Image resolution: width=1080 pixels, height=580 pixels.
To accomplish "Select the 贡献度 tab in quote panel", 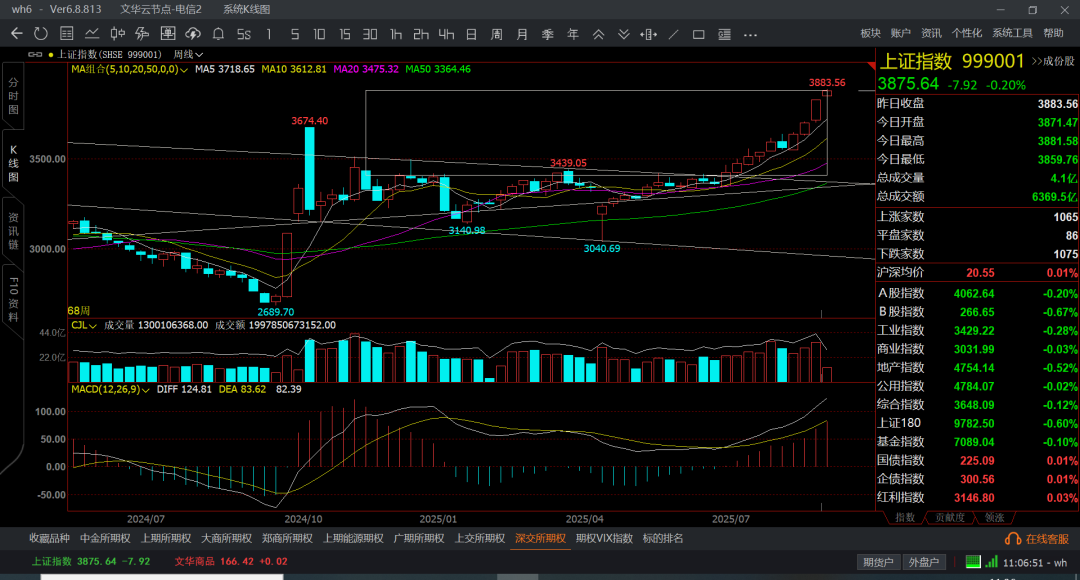I will [x=950, y=517].
